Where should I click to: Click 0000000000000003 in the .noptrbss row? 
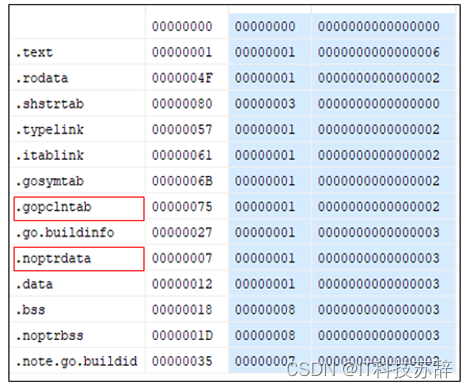point(379,336)
